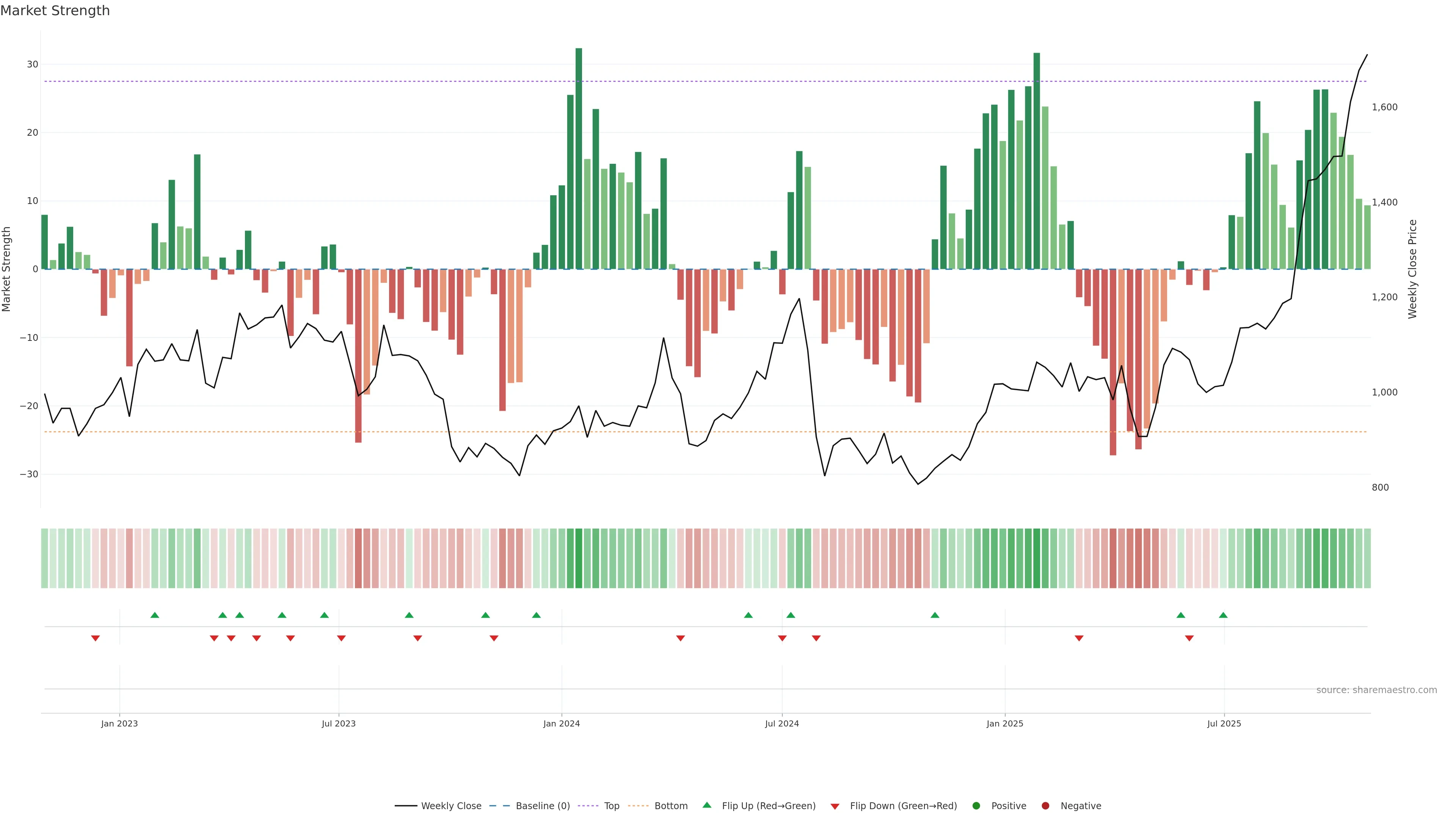This screenshot has width=1456, height=819.
Task: Click the leftmost green Flip Up triangle marker
Action: tap(155, 615)
